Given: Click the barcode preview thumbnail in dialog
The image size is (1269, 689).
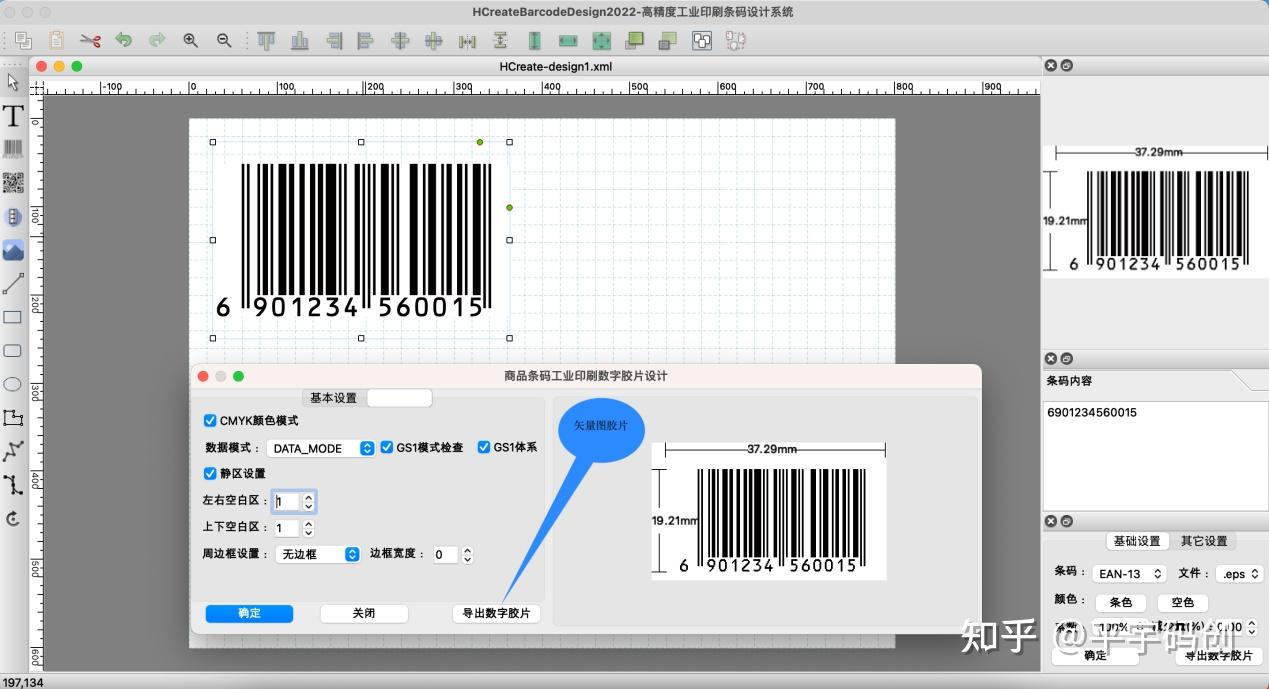Looking at the screenshot, I should click(768, 510).
